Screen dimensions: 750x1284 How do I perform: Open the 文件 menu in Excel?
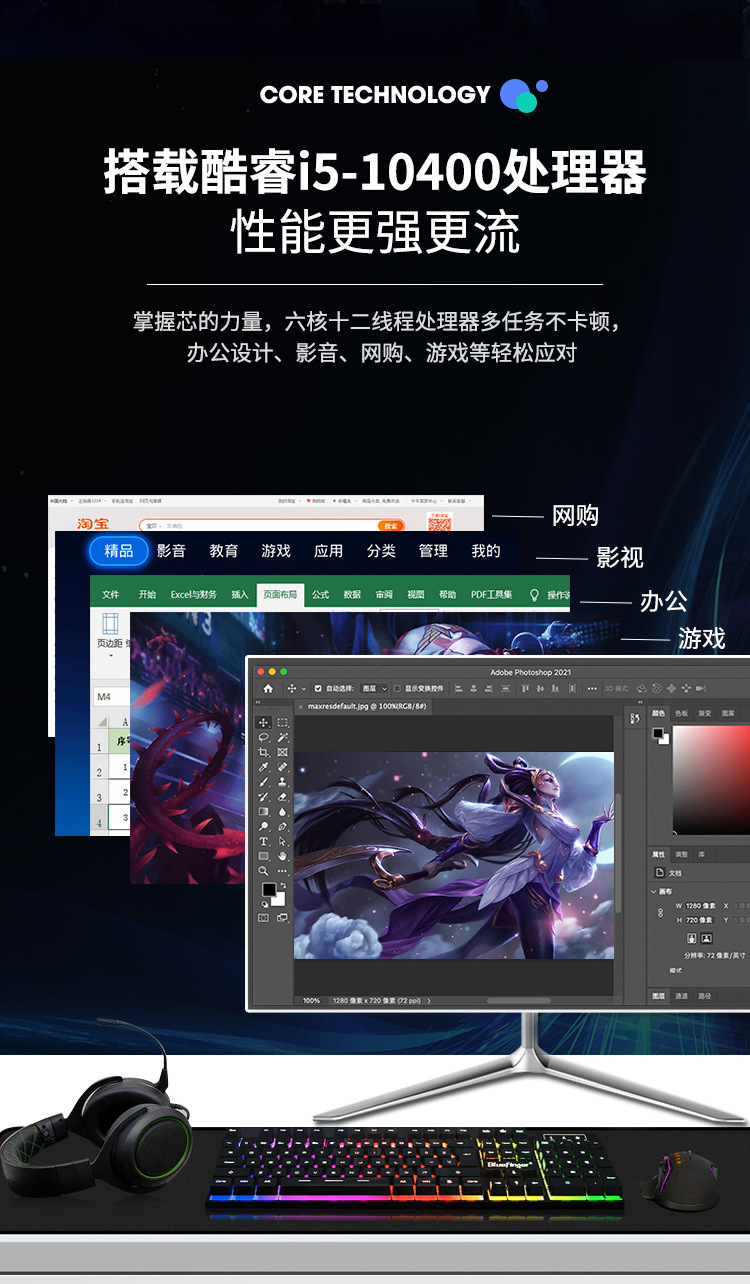tap(110, 594)
